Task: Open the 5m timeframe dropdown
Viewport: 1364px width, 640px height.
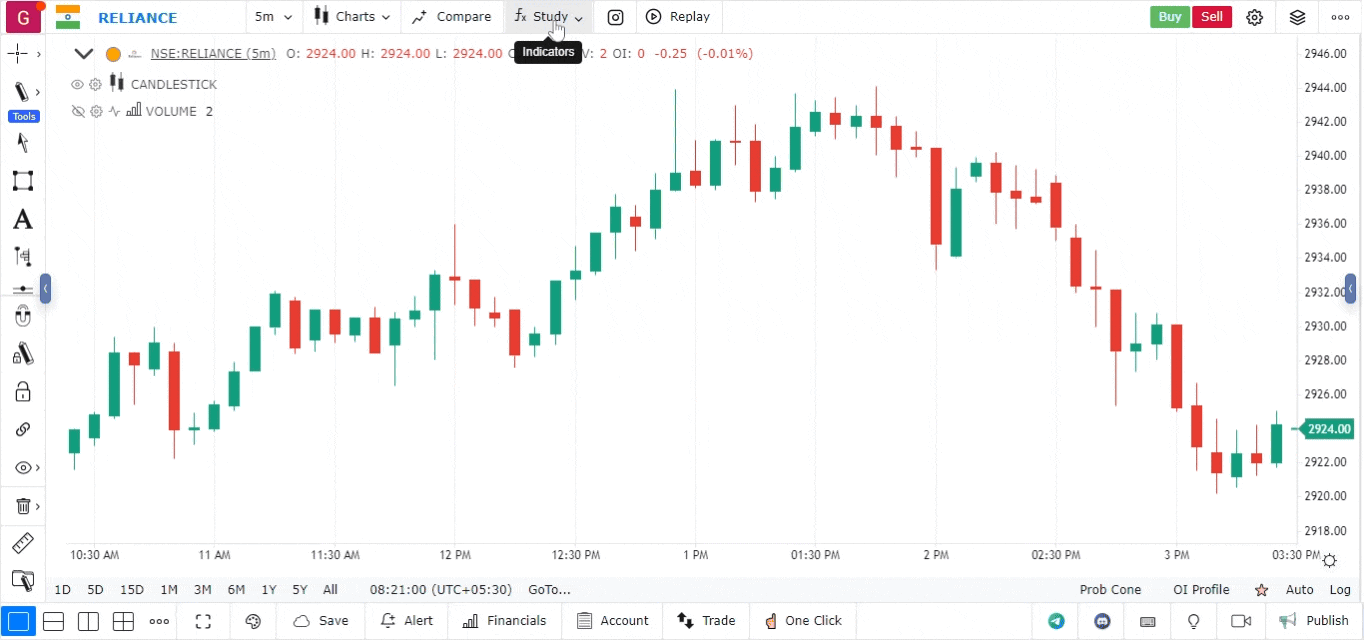Action: [x=270, y=17]
